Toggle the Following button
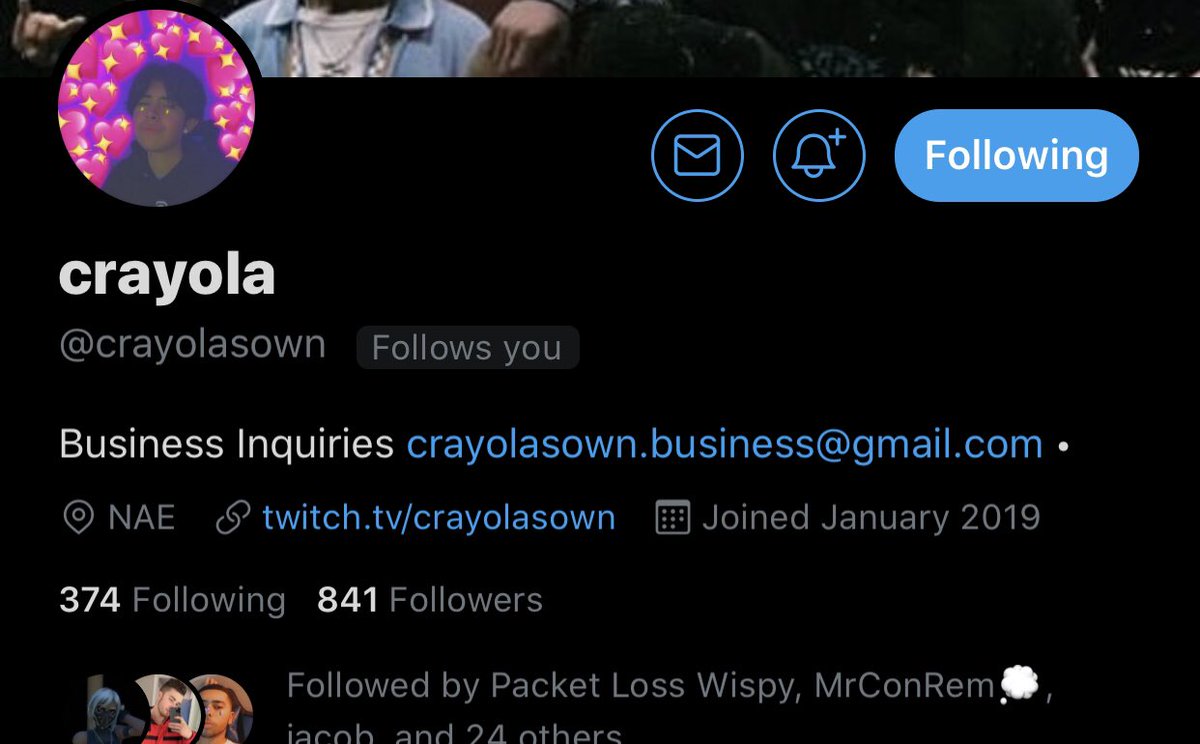This screenshot has width=1200, height=744. tap(1016, 155)
